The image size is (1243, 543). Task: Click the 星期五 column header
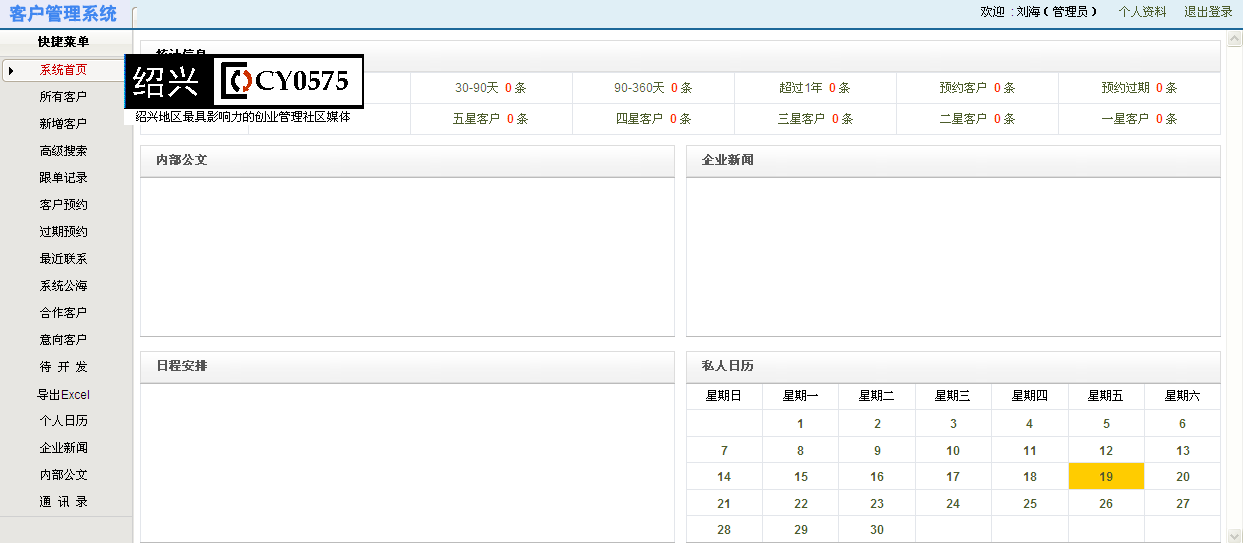click(x=1106, y=396)
